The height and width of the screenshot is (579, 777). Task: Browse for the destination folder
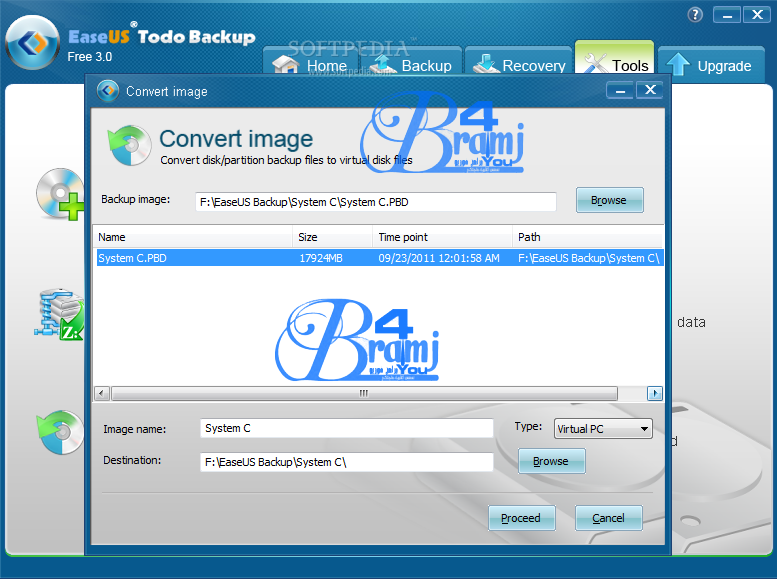(550, 461)
